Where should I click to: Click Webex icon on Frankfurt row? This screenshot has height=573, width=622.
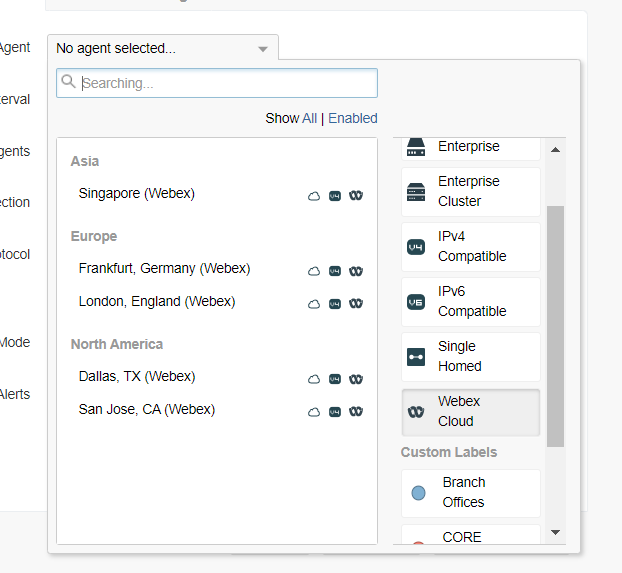[x=356, y=271]
